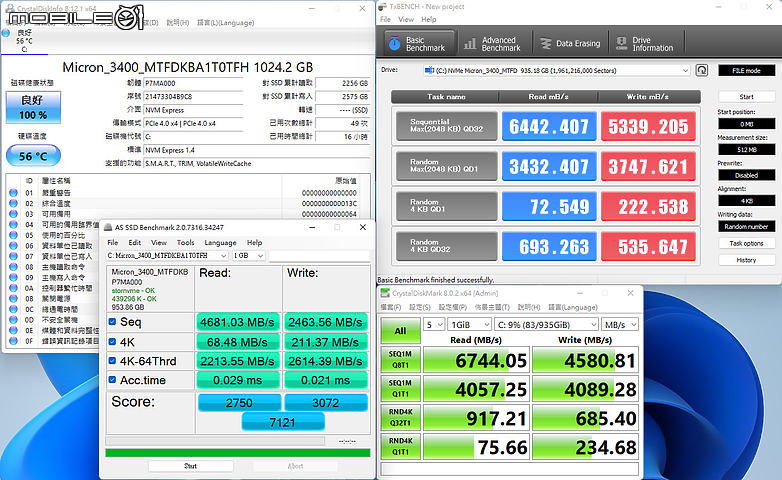Click the 512 MB measurement size field
782x480 pixels.
click(x=746, y=150)
